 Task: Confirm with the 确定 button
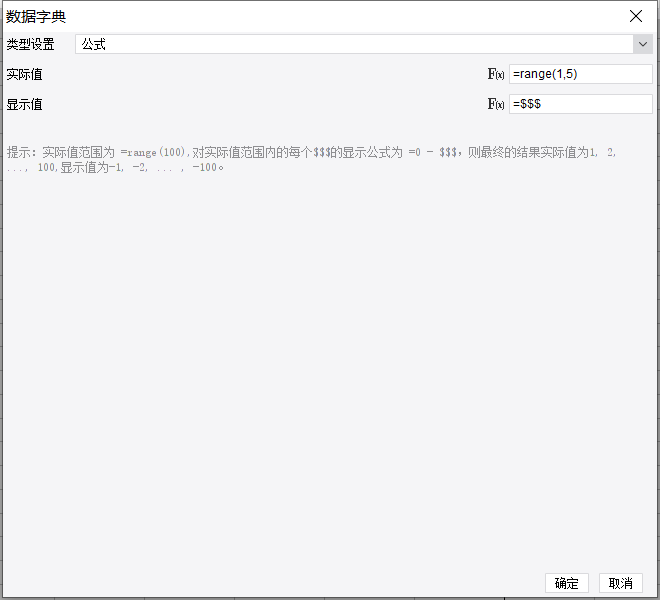(567, 583)
